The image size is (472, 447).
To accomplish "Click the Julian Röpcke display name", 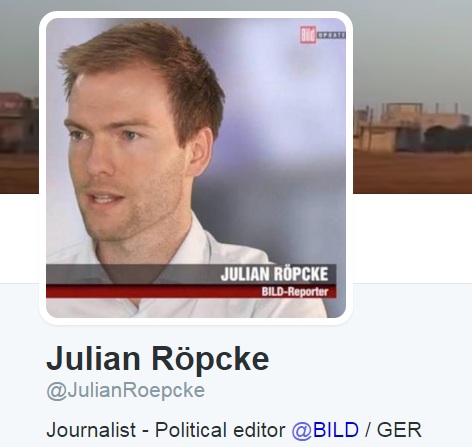I will coord(158,359).
